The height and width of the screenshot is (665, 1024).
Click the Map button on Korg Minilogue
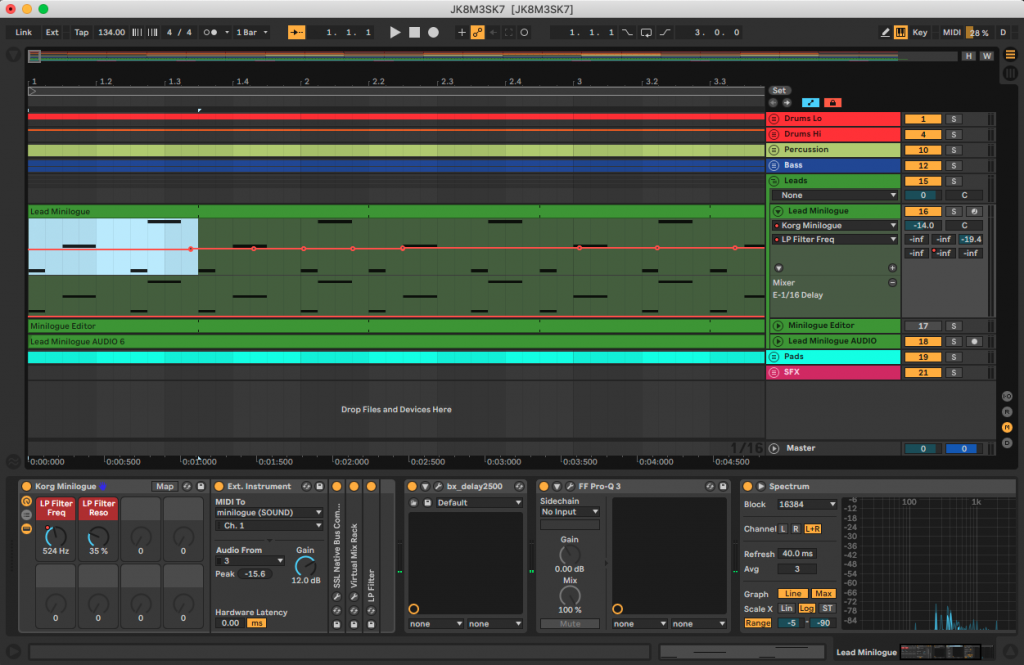163,487
